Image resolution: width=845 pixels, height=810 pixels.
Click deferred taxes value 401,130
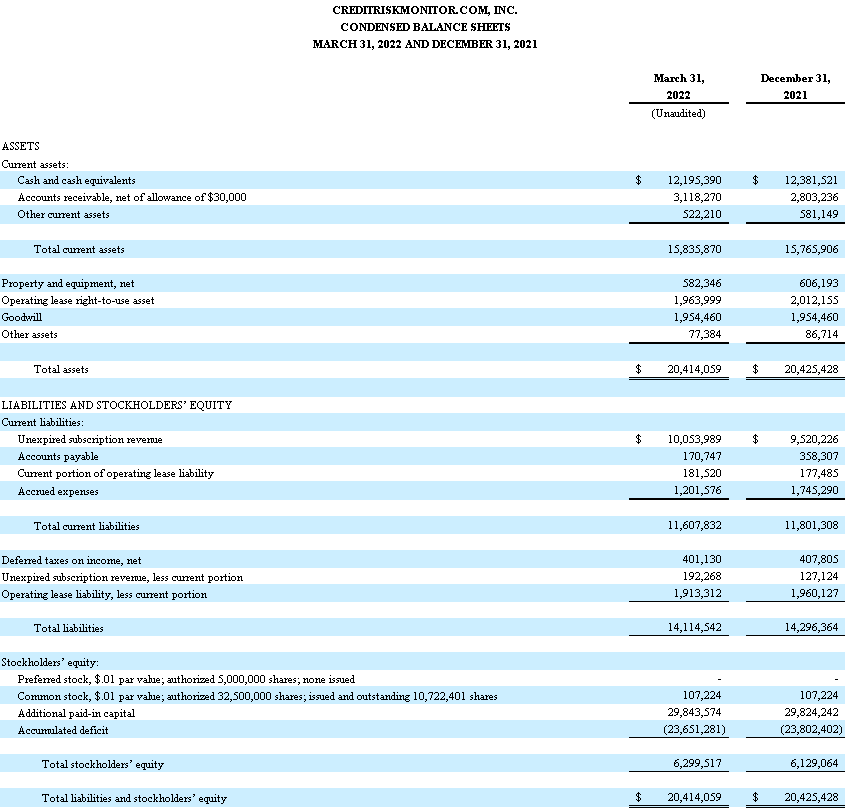pos(702,560)
